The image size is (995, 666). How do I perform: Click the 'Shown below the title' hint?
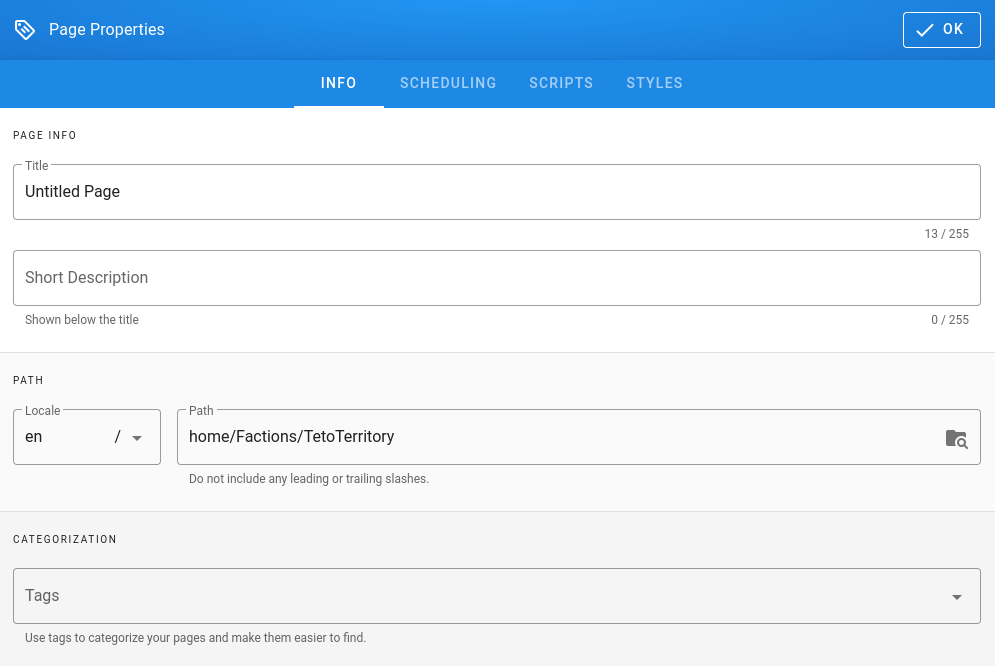click(x=82, y=320)
